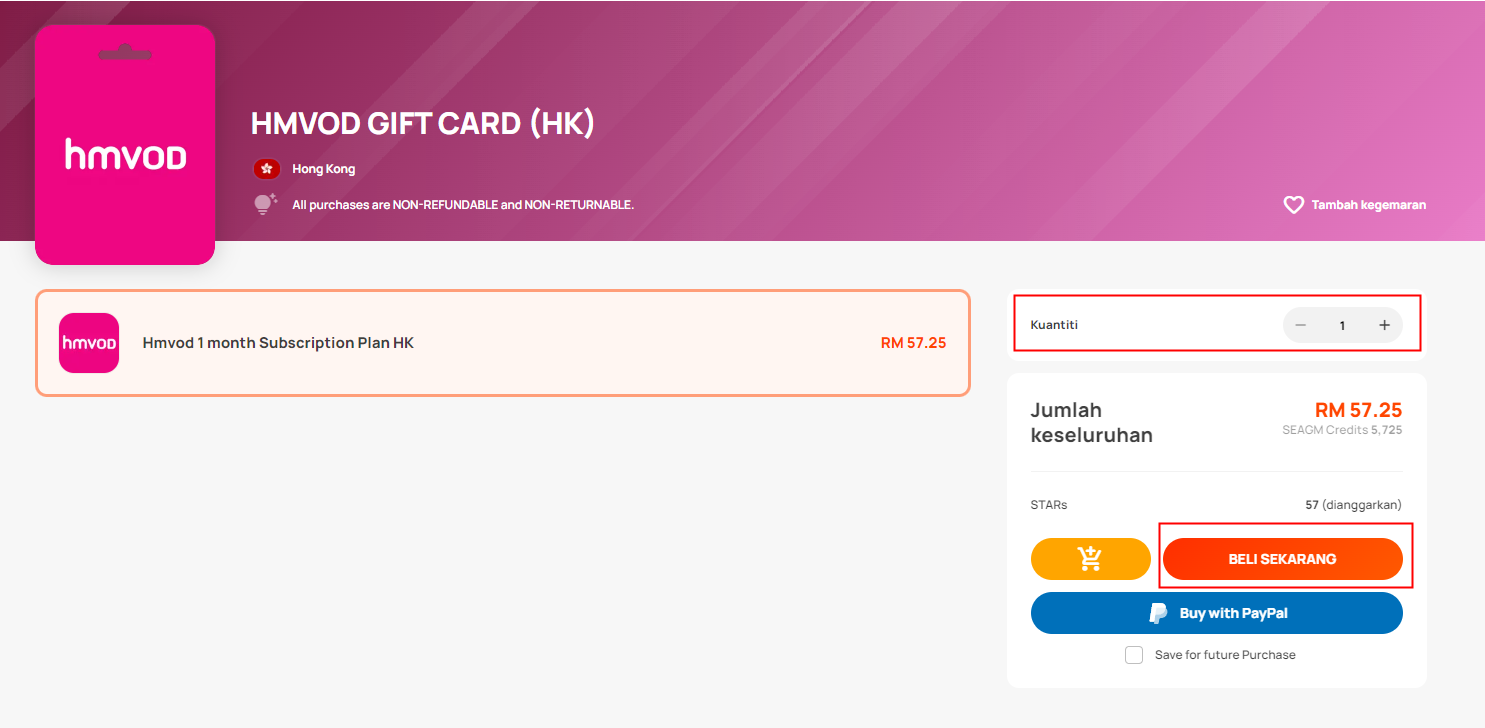Click the Hong Kong region label
Viewport: 1485px width, 728px height.
(323, 169)
